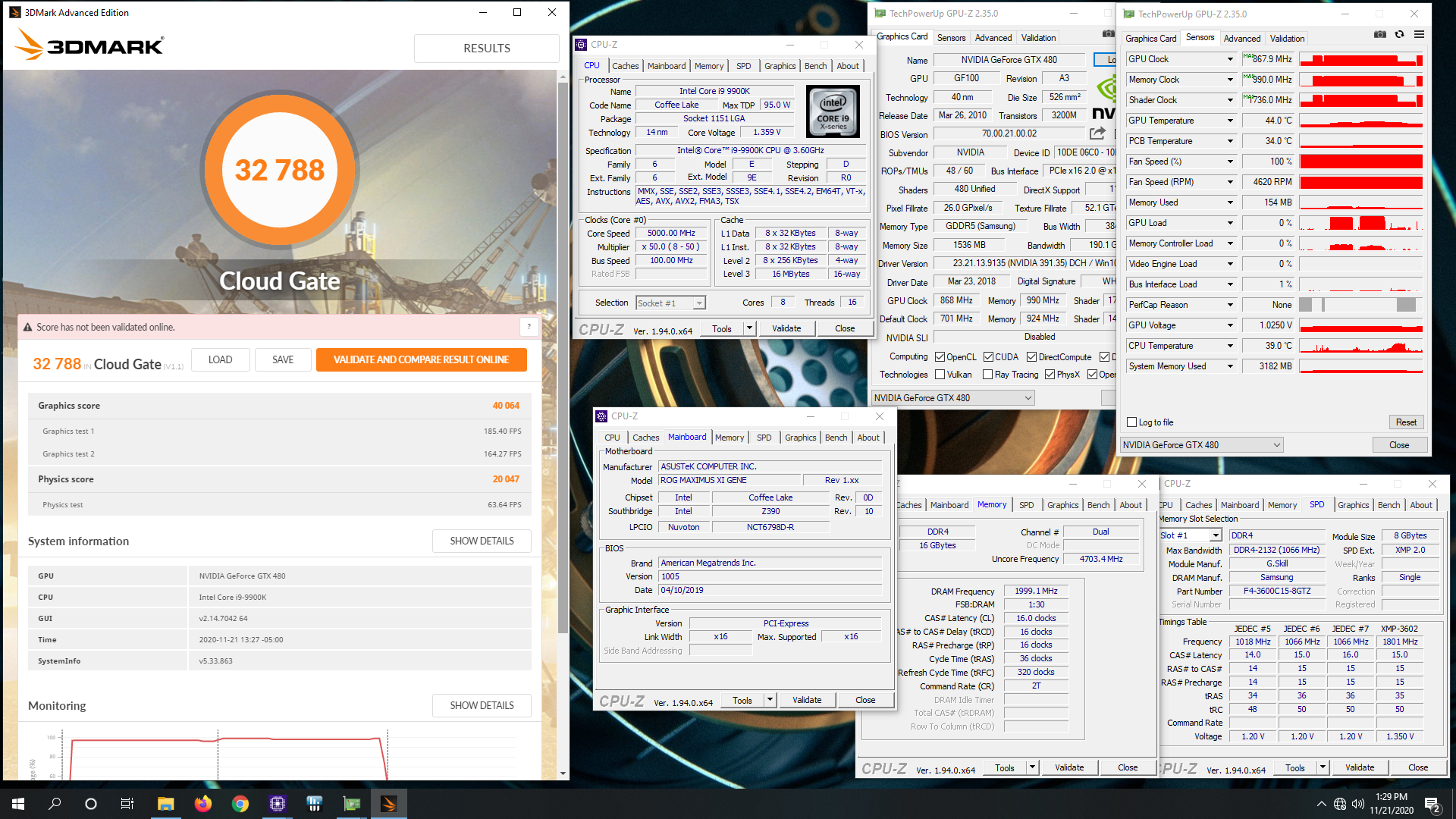Show details for System information
Viewport: 1456px width, 819px height.
(482, 541)
